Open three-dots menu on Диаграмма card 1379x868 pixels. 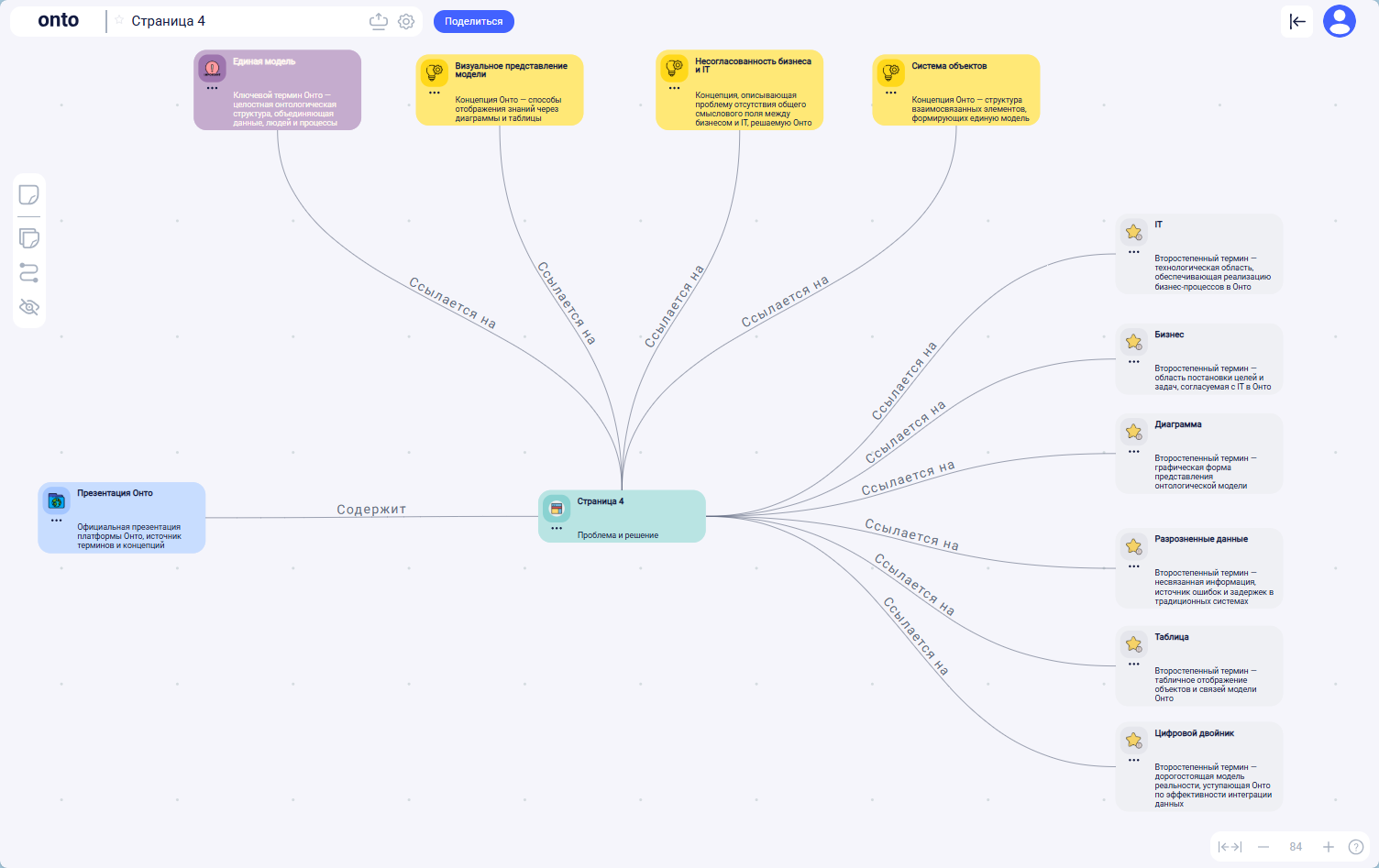point(1134,452)
